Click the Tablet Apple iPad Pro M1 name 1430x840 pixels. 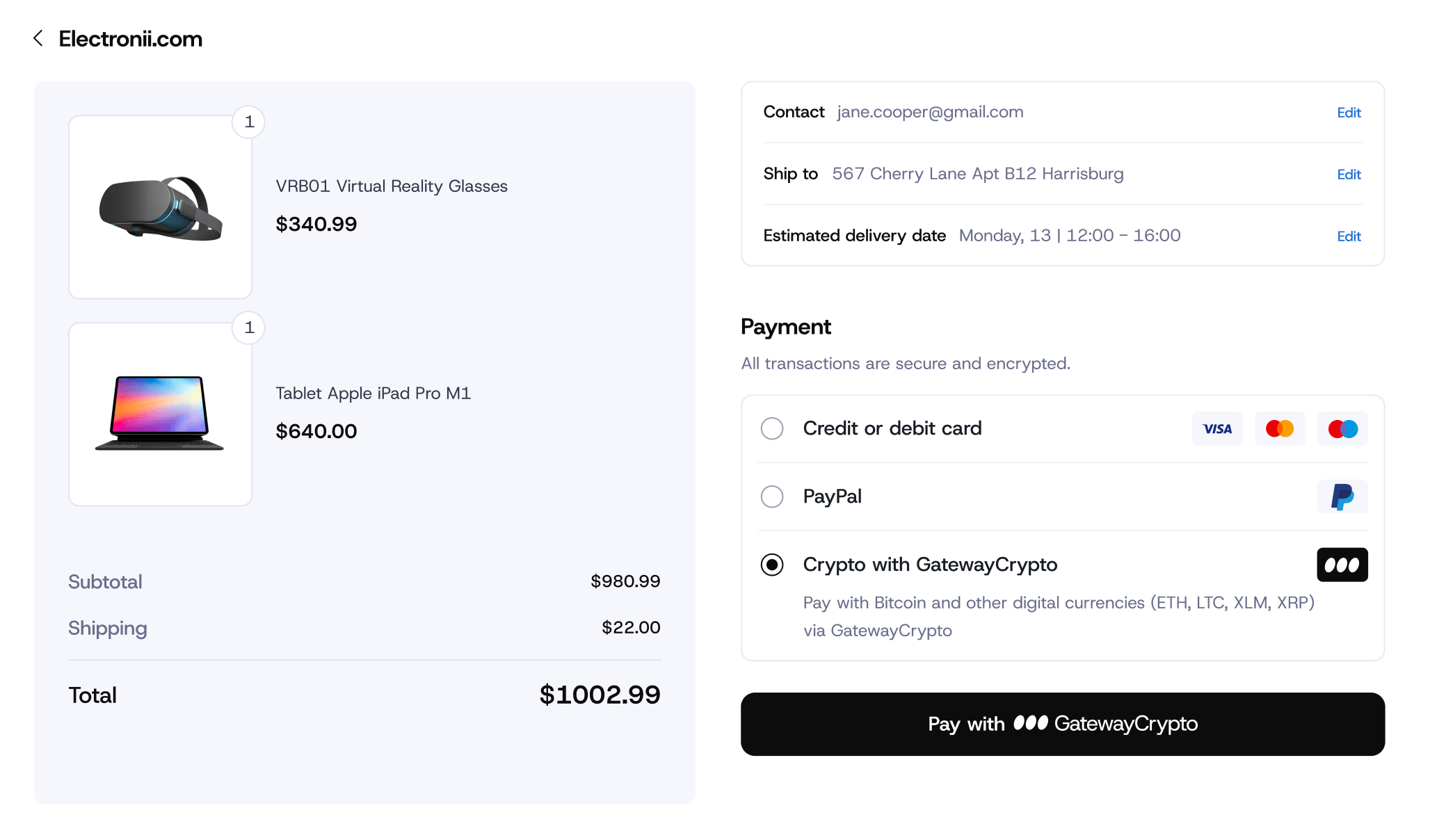click(373, 394)
